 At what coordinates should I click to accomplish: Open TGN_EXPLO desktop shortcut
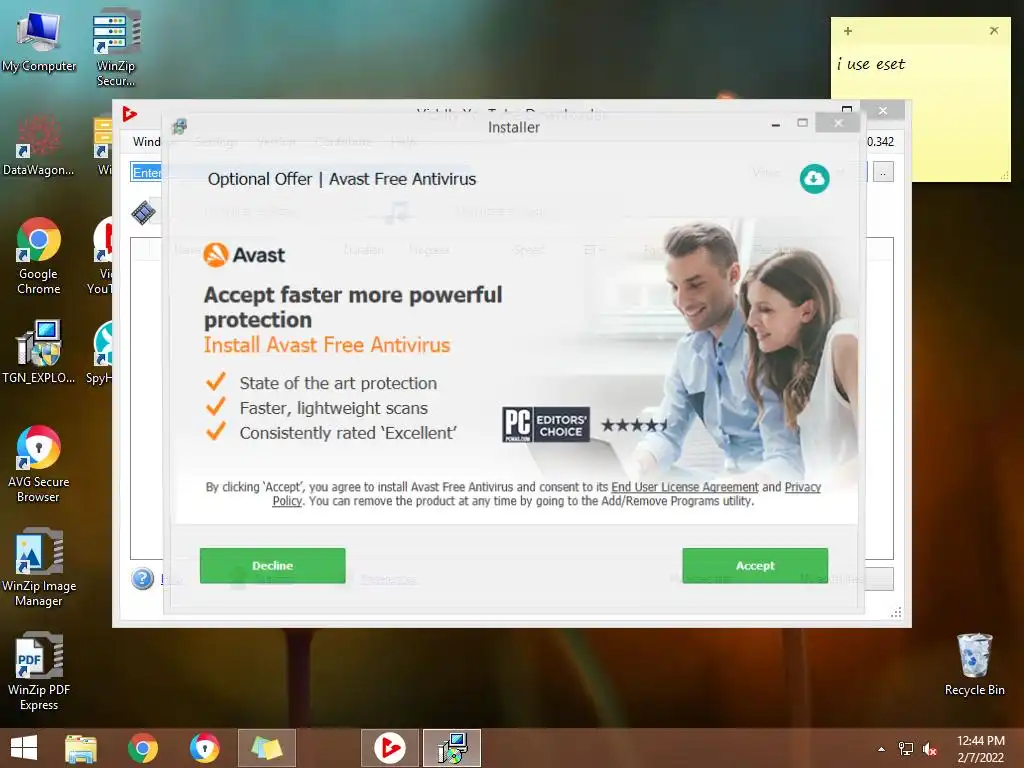point(39,351)
